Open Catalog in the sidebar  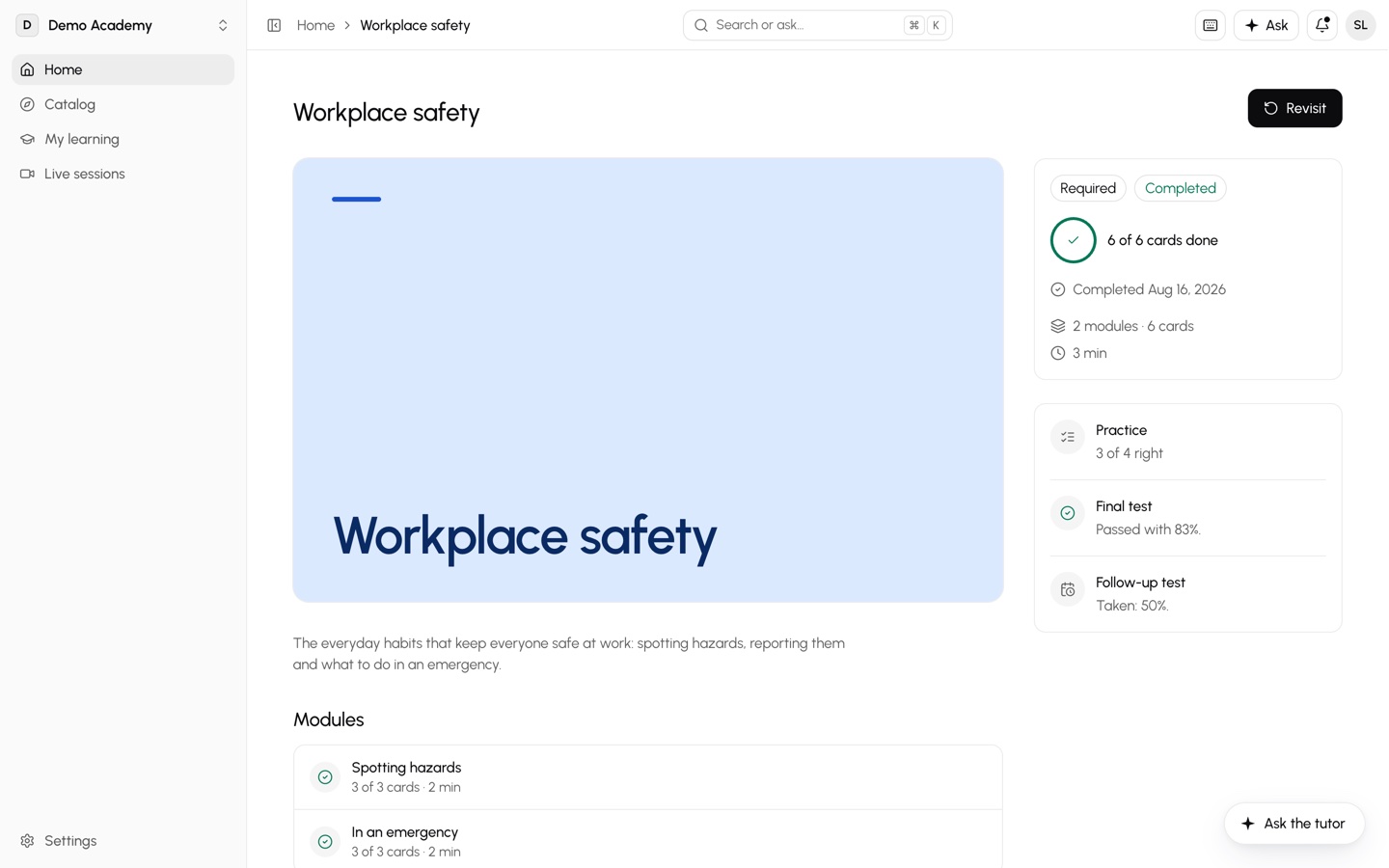click(x=123, y=104)
